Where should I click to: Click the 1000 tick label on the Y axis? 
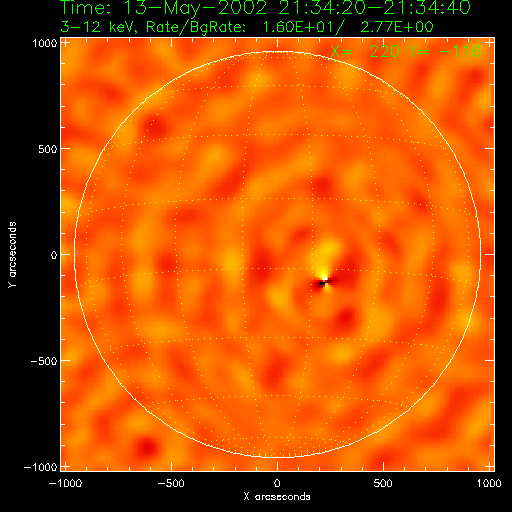[45, 43]
